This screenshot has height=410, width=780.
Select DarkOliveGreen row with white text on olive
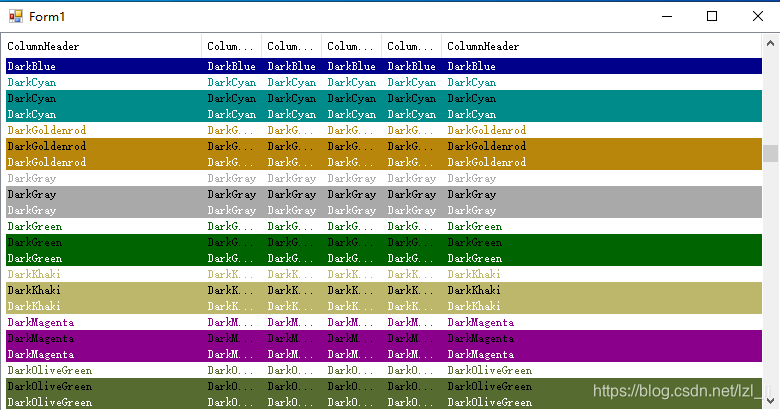(384, 402)
